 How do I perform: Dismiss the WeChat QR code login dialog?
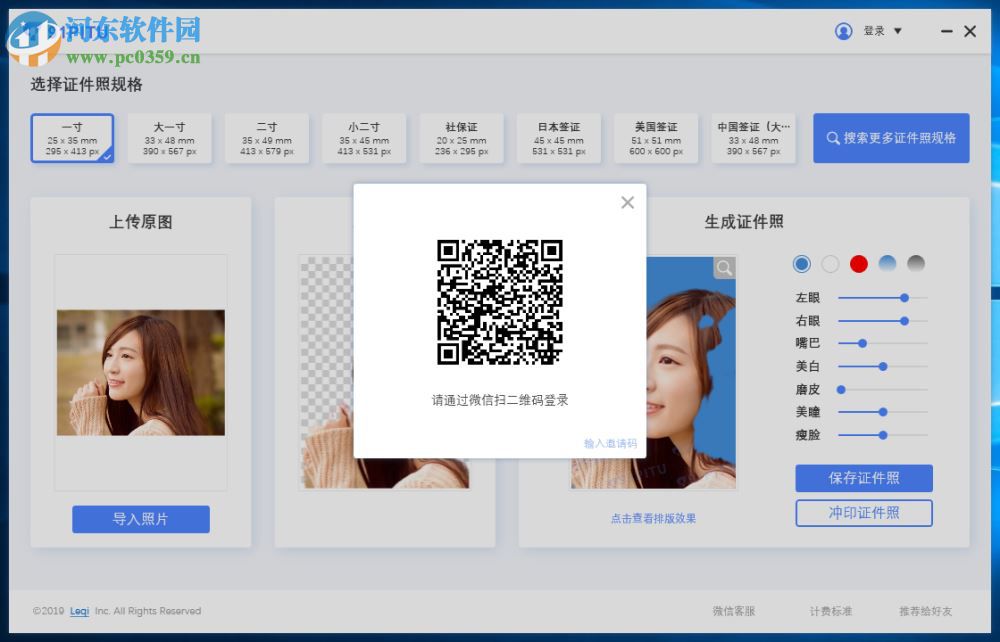pyautogui.click(x=627, y=202)
